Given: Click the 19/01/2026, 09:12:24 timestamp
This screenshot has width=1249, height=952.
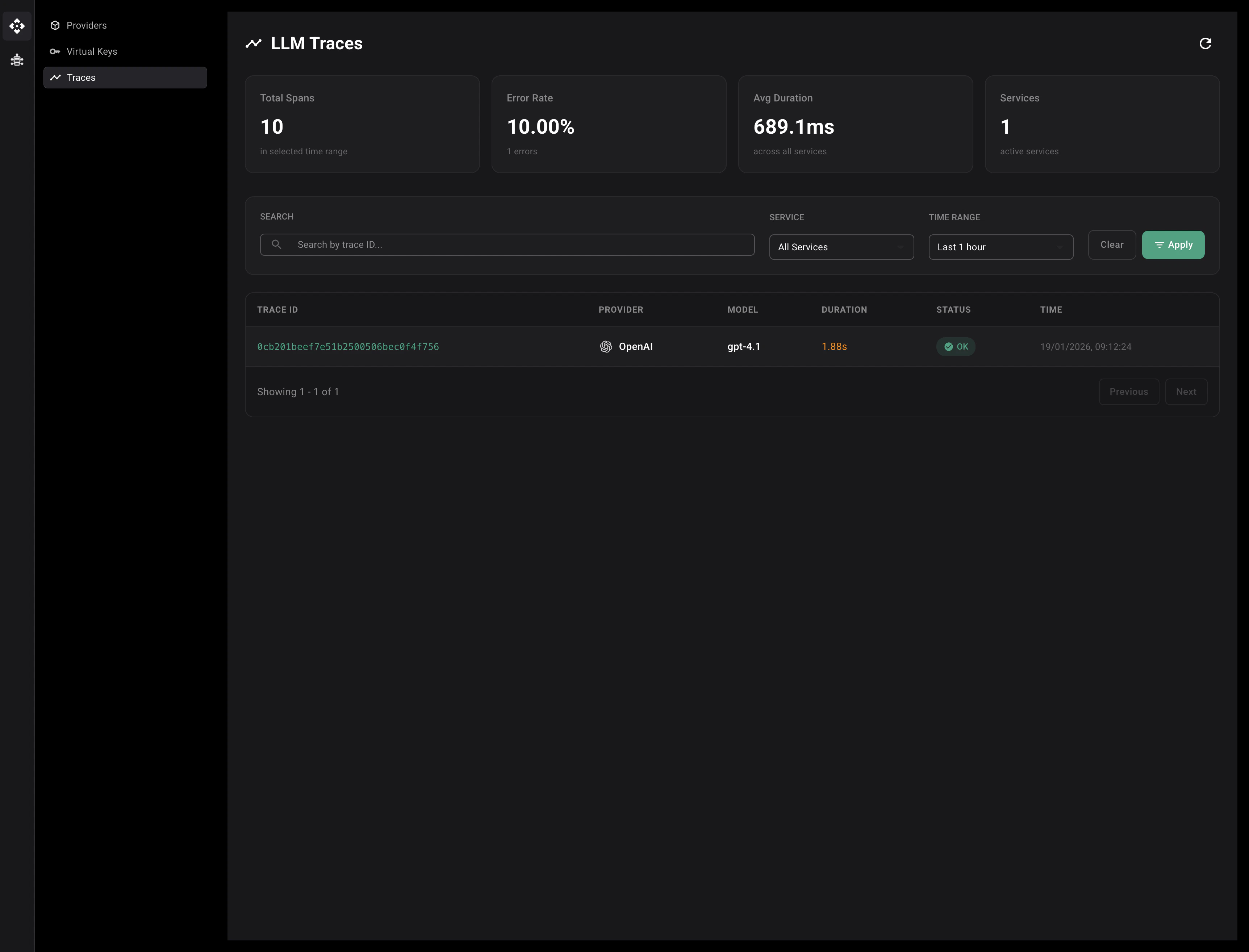Looking at the screenshot, I should (1085, 347).
